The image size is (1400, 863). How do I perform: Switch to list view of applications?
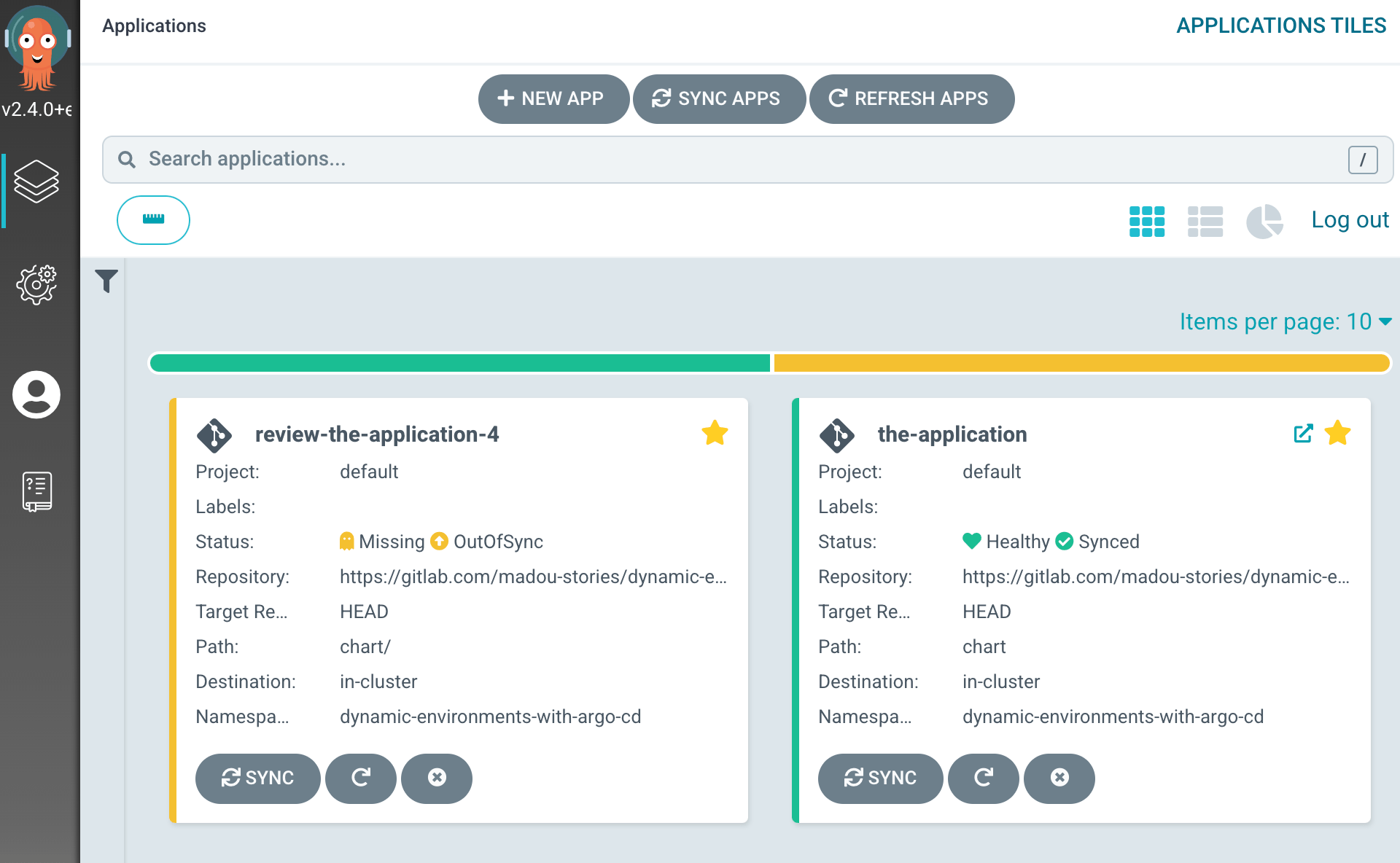(1205, 221)
